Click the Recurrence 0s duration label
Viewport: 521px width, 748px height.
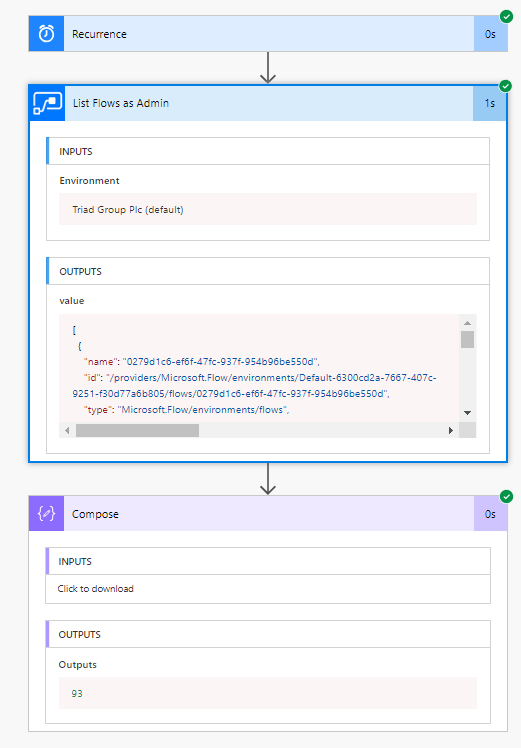click(x=490, y=34)
